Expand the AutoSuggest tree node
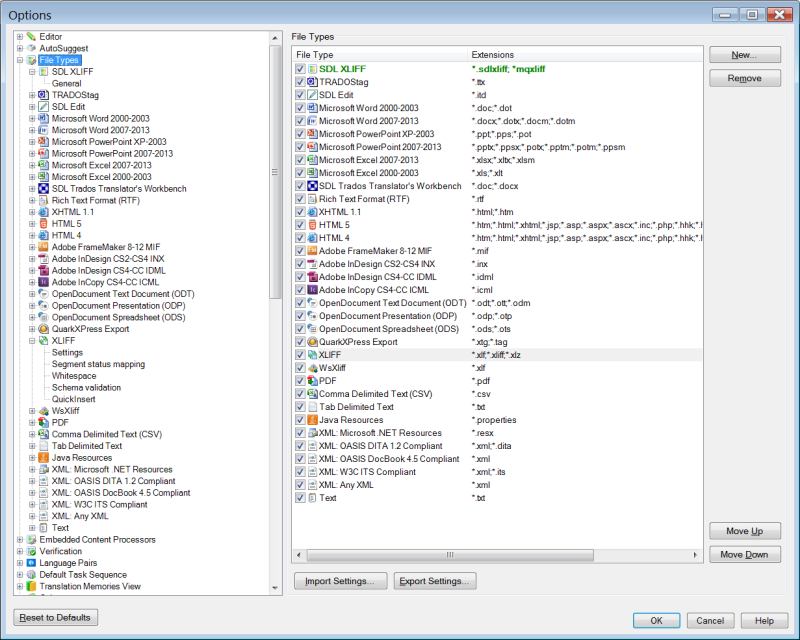800x640 pixels. (20, 48)
